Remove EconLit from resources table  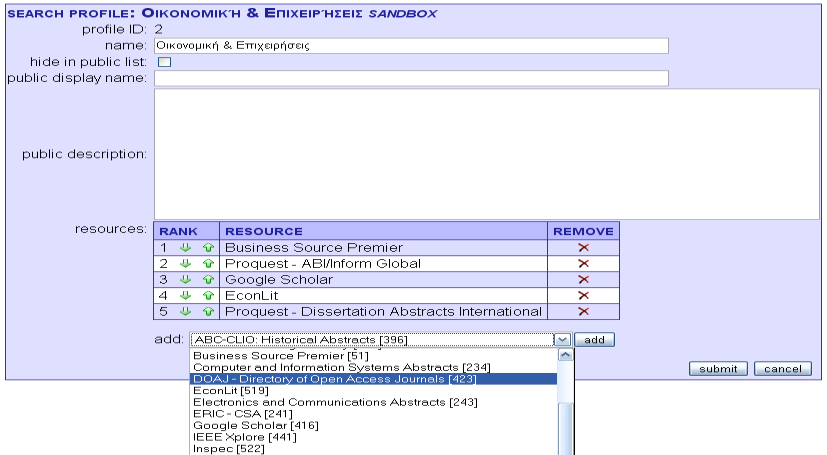583,295
